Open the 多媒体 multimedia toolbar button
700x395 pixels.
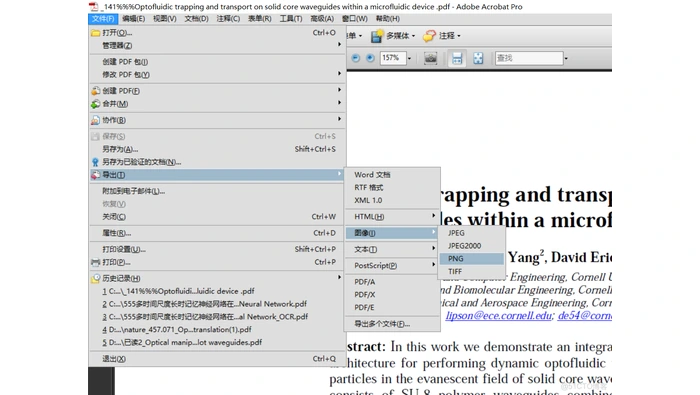click(x=393, y=36)
